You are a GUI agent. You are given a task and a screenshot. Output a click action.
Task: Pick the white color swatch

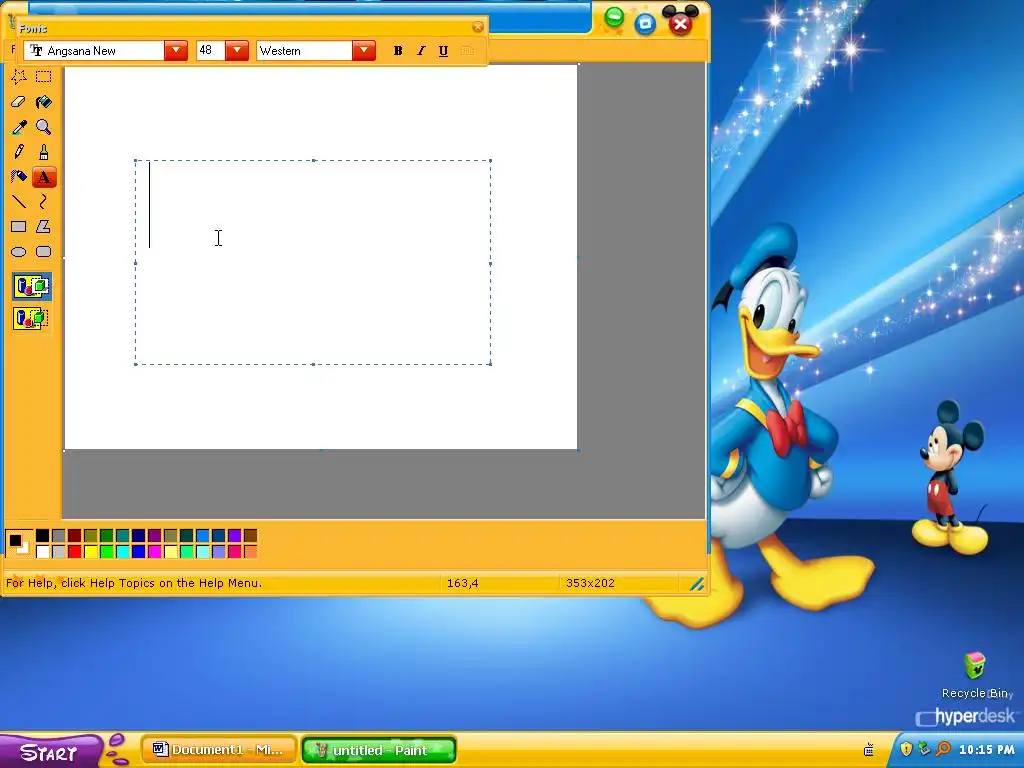pos(42,552)
